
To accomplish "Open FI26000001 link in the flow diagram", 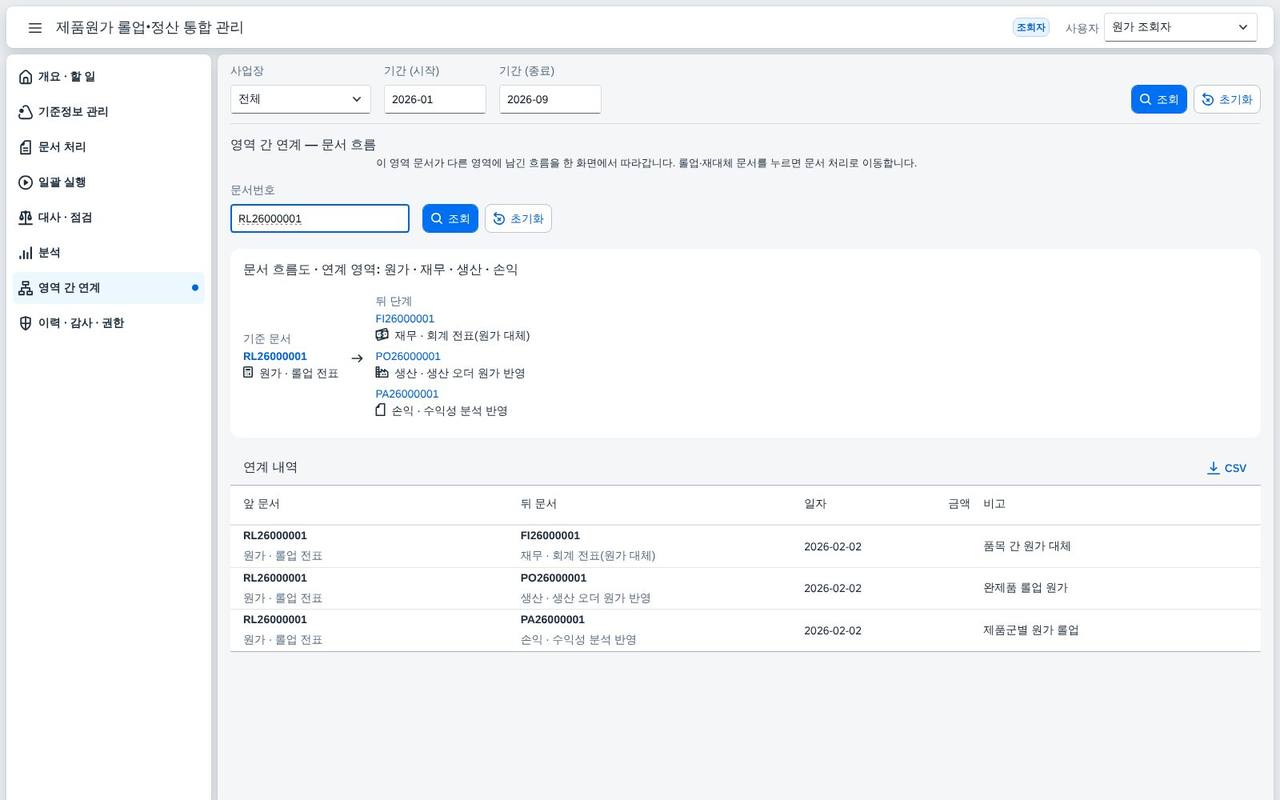I will click(x=405, y=319).
